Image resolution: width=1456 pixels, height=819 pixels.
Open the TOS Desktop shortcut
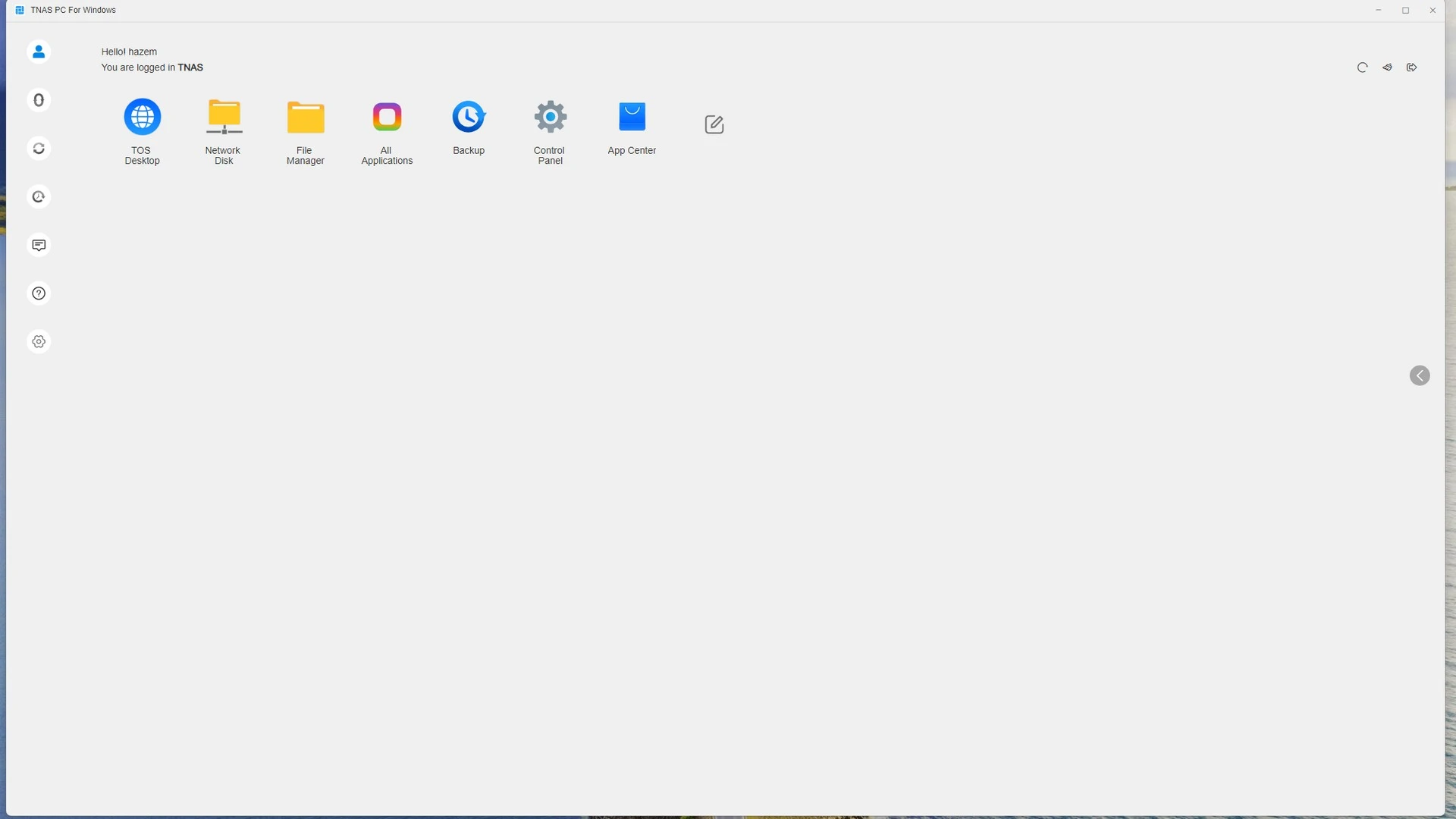142,118
